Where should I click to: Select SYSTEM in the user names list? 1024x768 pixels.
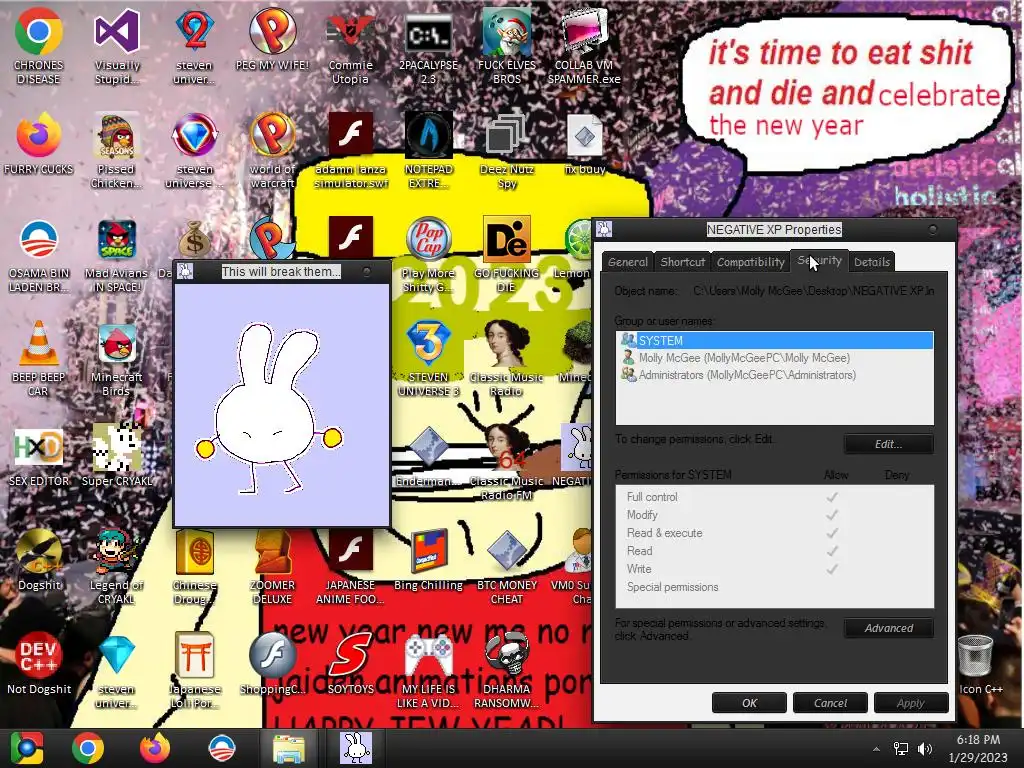[775, 340]
